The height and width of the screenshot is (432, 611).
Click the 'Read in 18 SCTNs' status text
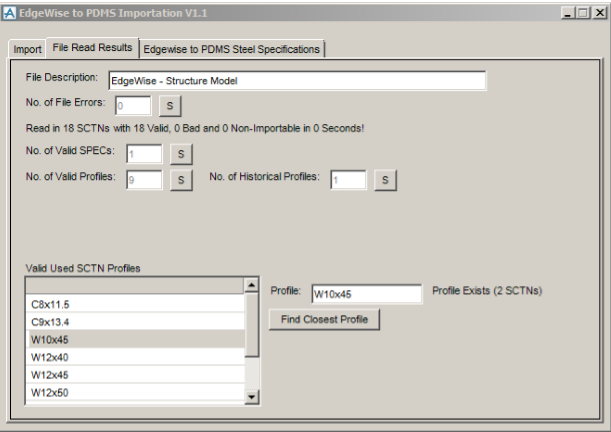point(195,128)
